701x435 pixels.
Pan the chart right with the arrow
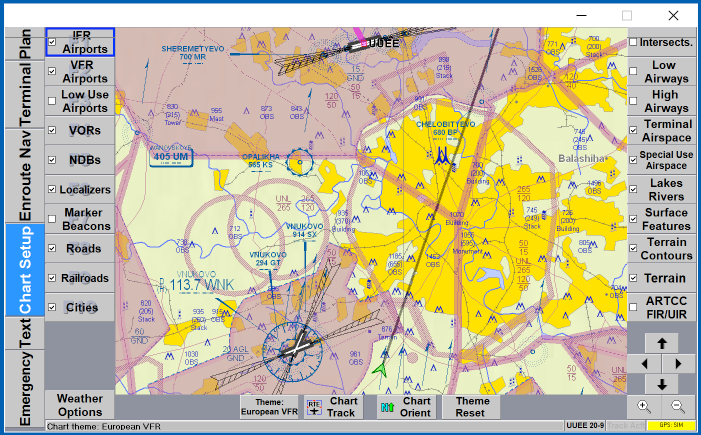click(679, 364)
